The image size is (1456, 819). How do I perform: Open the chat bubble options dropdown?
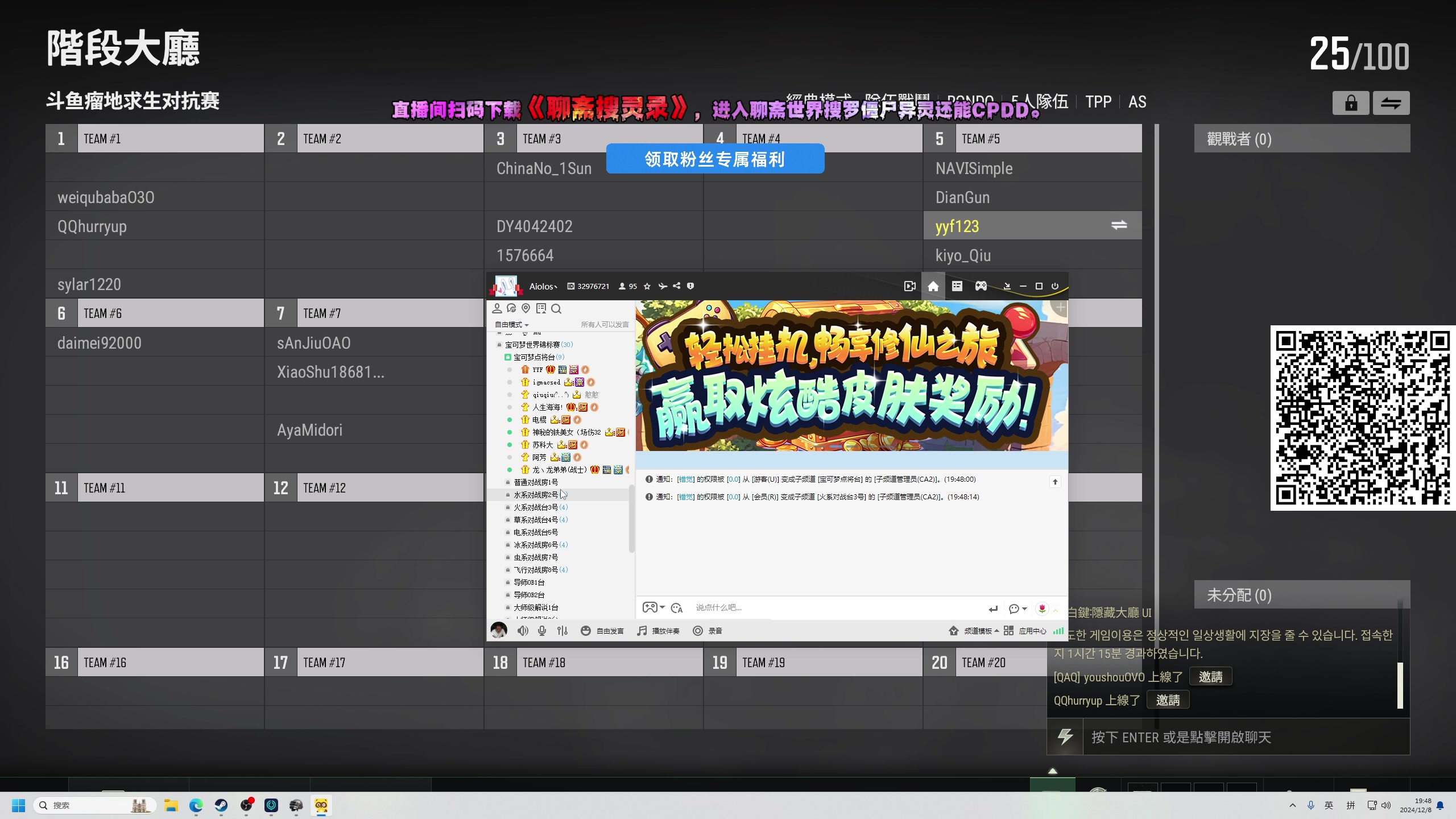pyautogui.click(x=1017, y=609)
